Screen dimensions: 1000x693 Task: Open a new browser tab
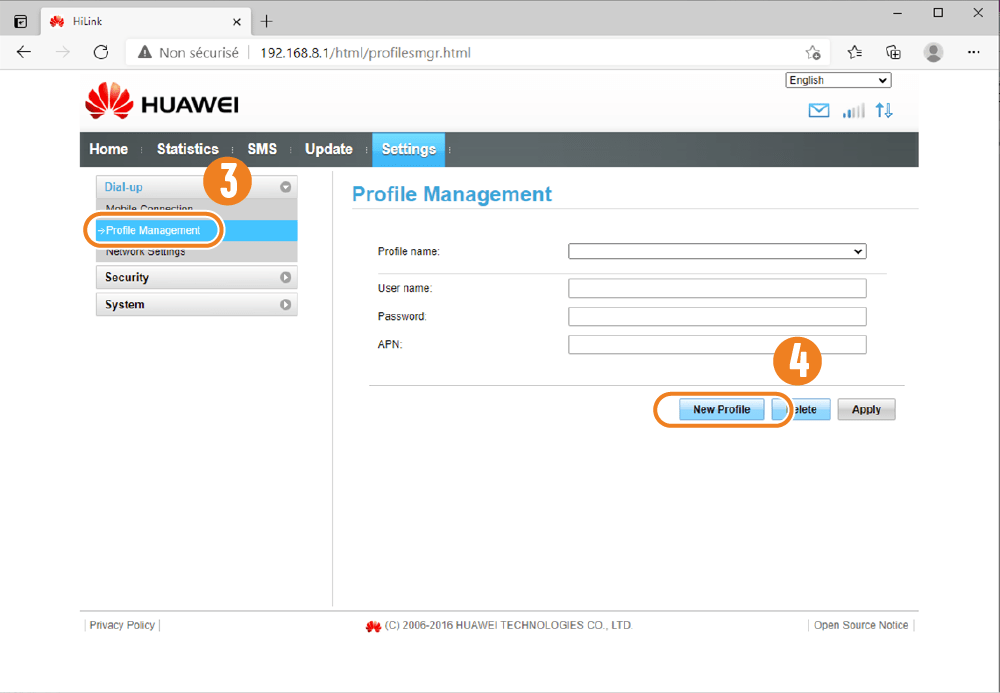pos(267,21)
